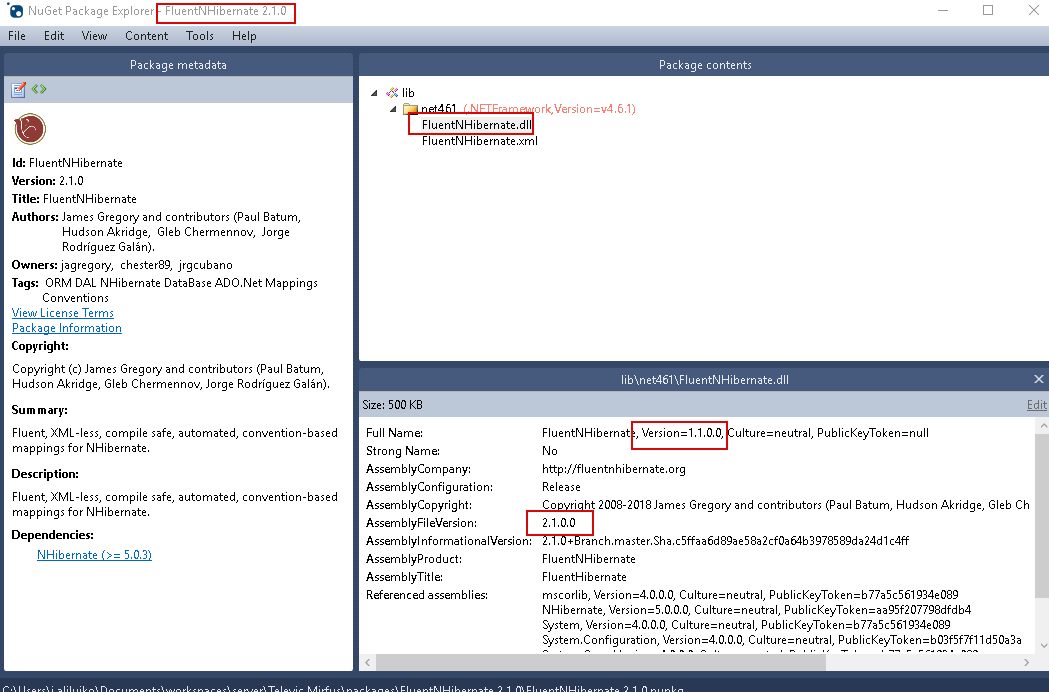1049x692 pixels.
Task: Click the System.Configuration referenced assembly line
Action: [781, 640]
